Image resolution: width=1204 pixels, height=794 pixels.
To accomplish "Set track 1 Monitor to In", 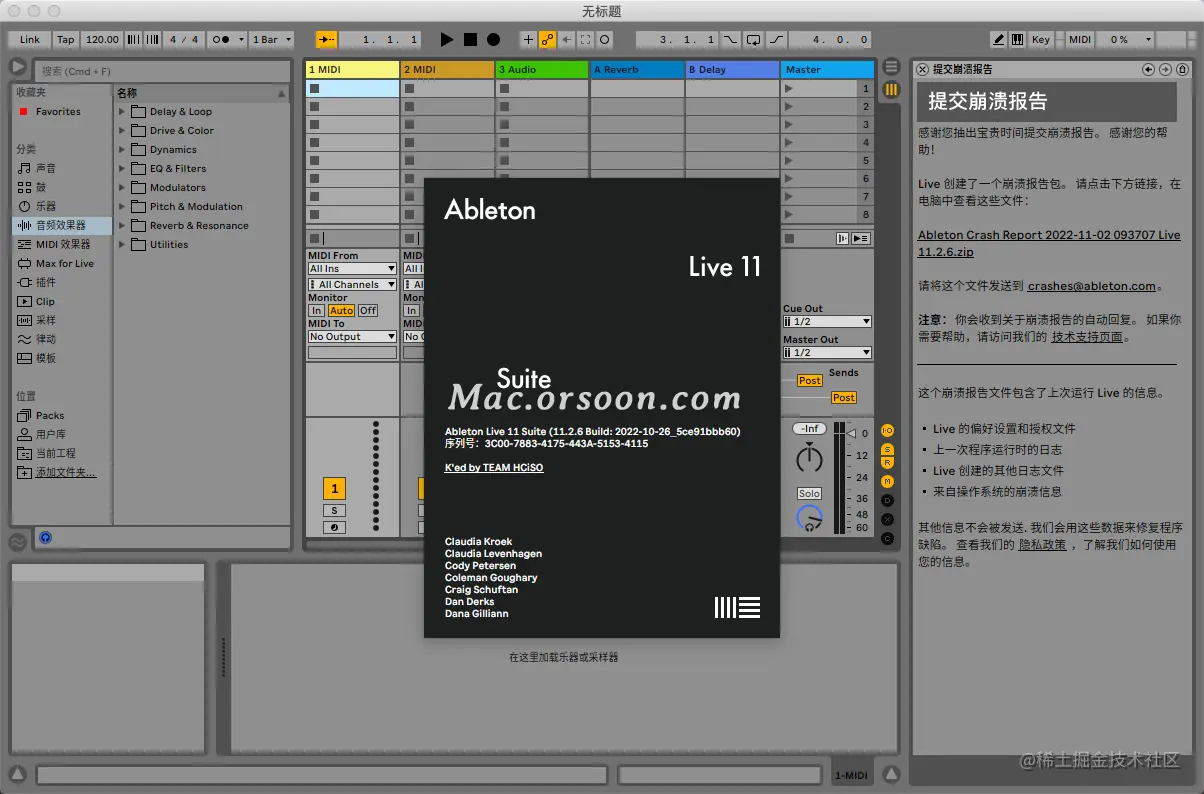I will pos(317,310).
